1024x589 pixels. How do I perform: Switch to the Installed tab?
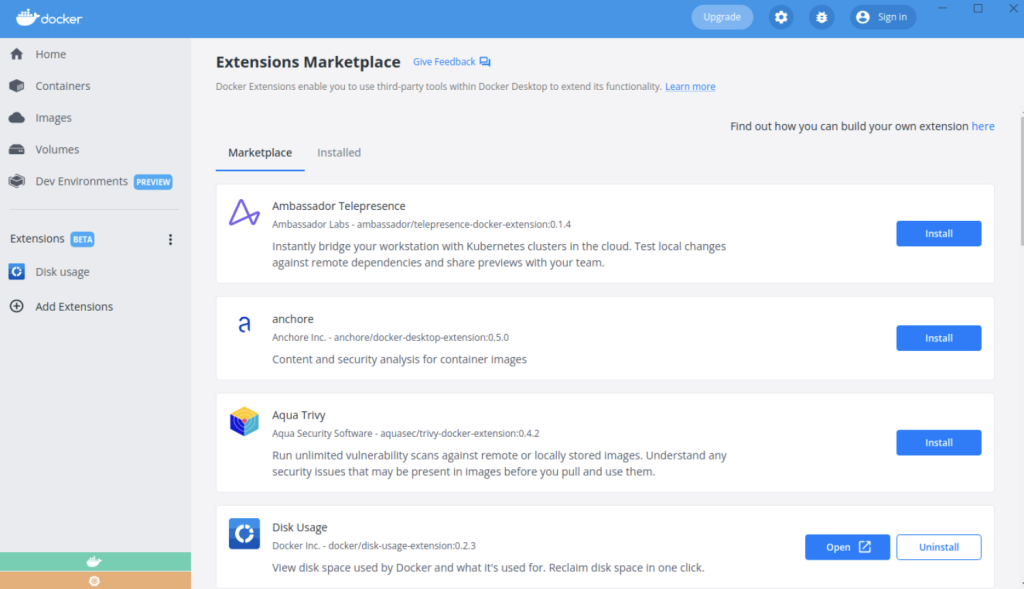pyautogui.click(x=339, y=153)
